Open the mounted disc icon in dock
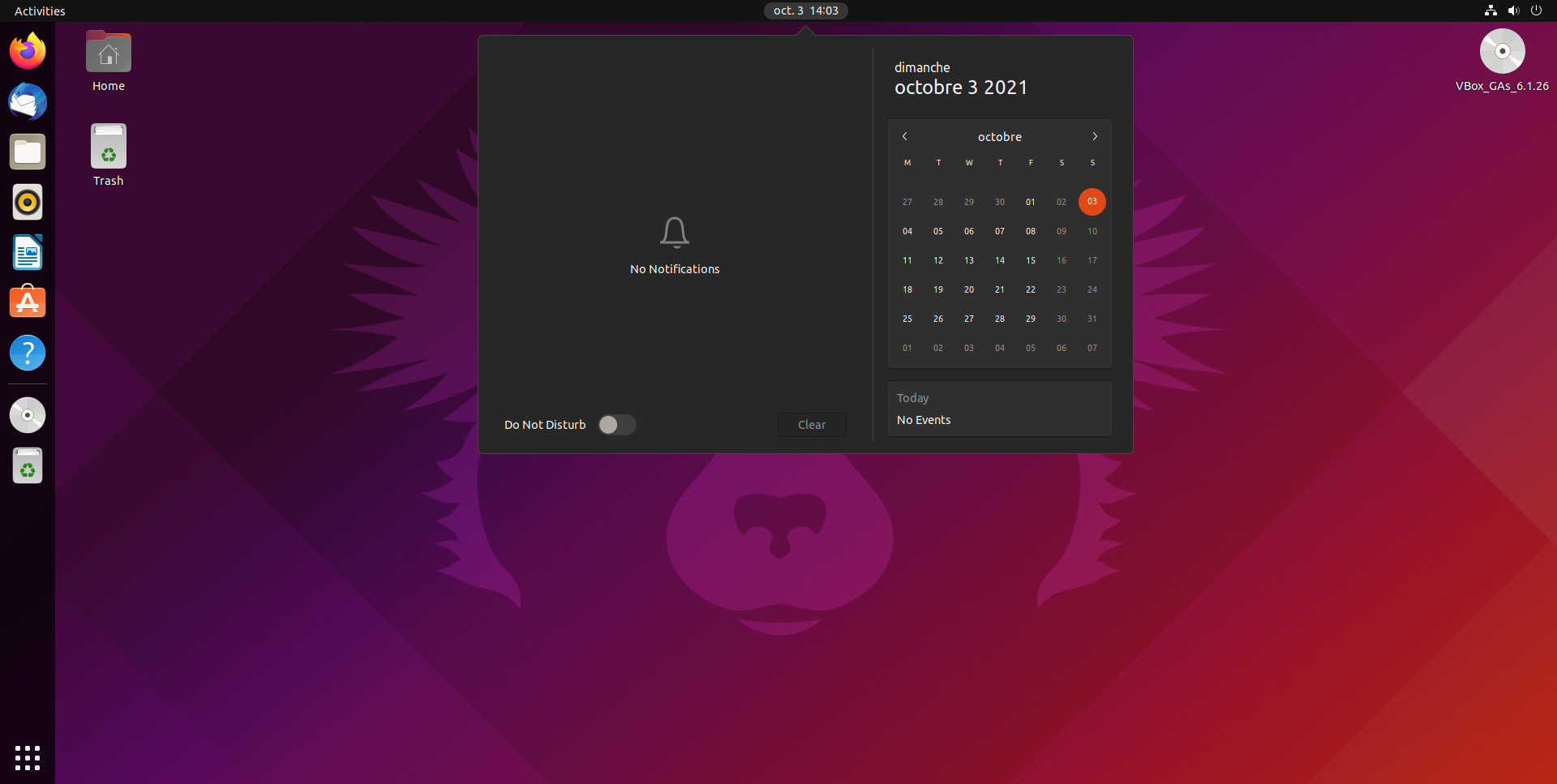The width and height of the screenshot is (1557, 784). [28, 415]
